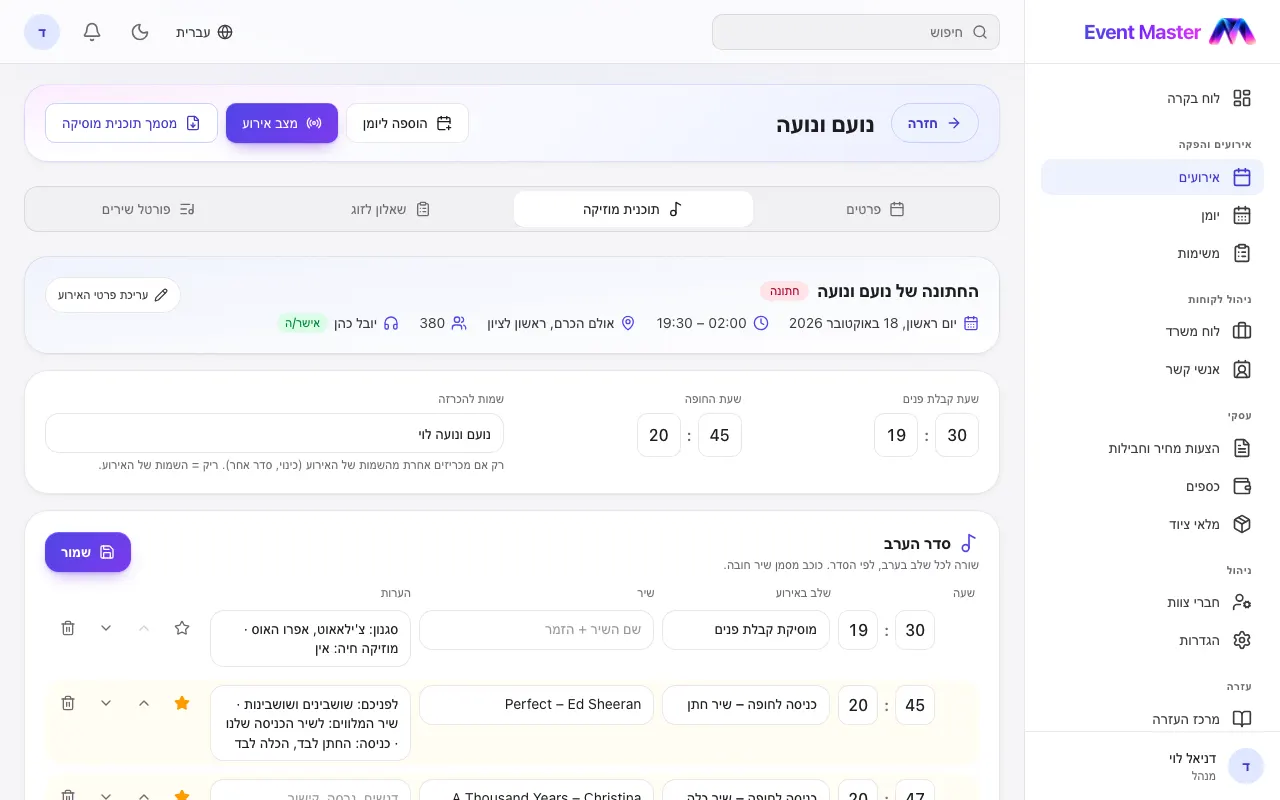
Task: Switch to the שאלון לזוג tab
Action: coord(391,209)
